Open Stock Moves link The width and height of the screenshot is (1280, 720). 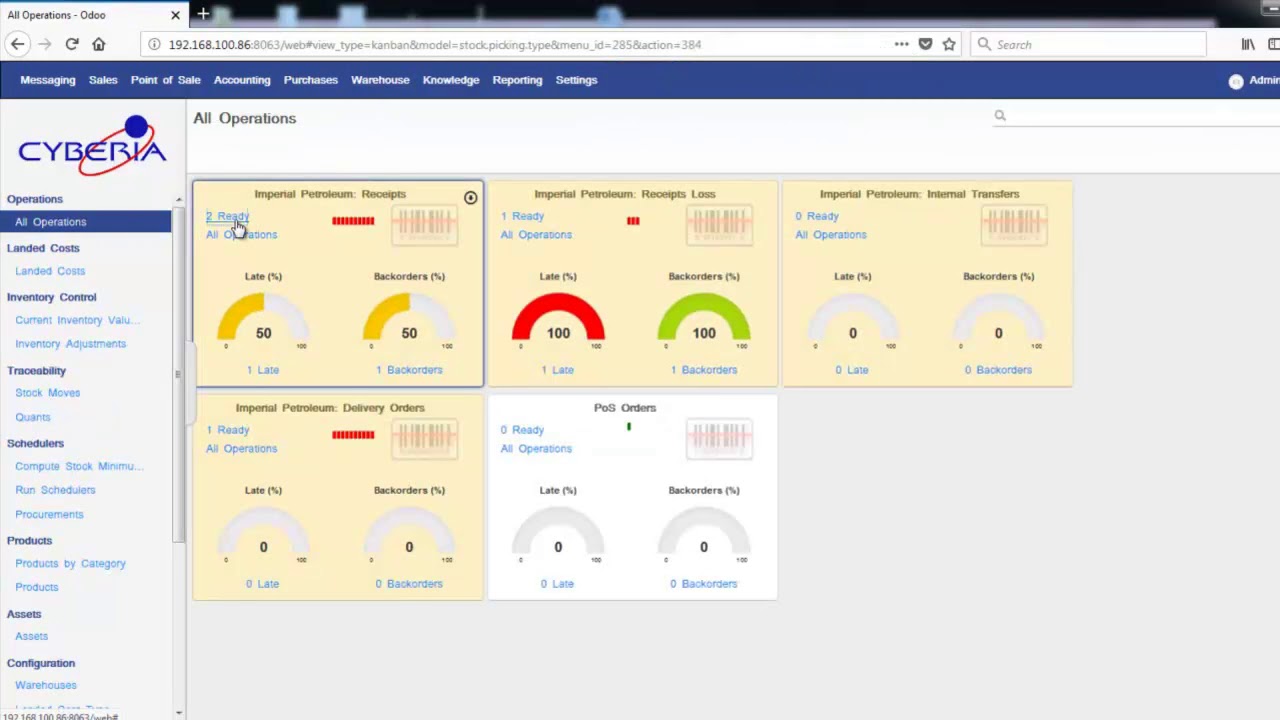(47, 393)
